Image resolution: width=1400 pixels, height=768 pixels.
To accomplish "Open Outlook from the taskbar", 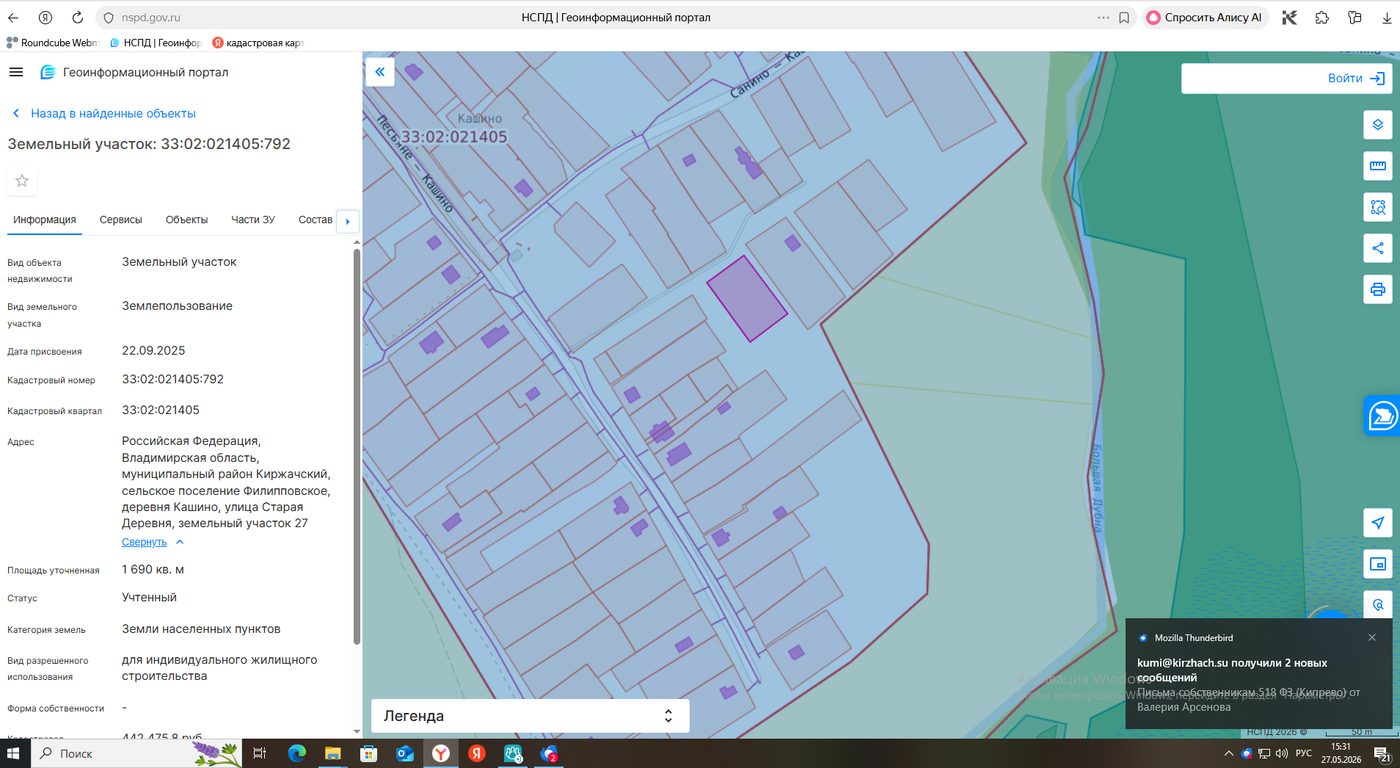I will pyautogui.click(x=405, y=753).
